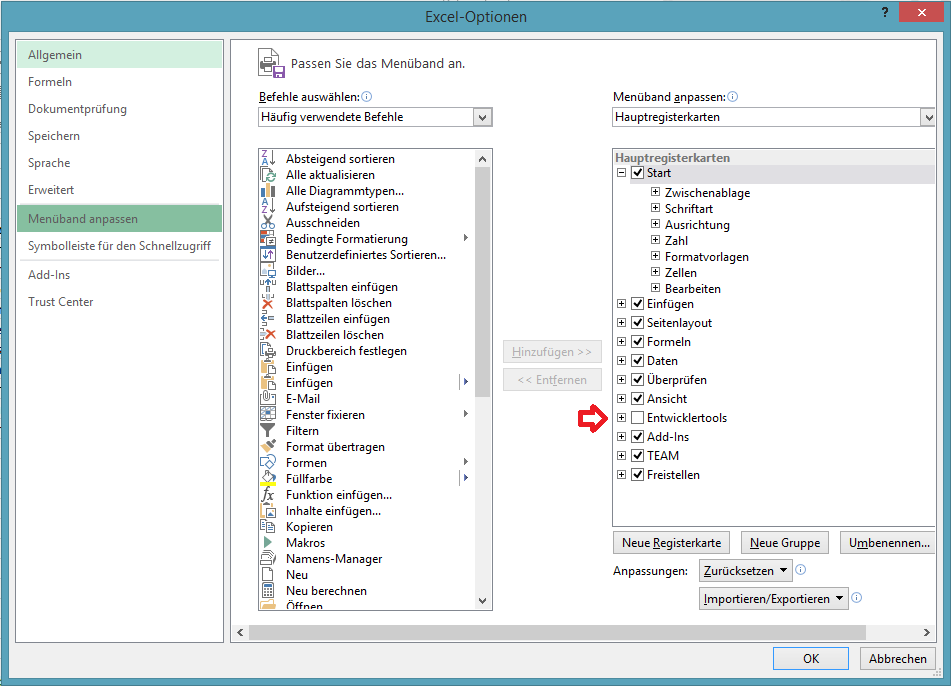Uncheck the Start tab checkbox
The image size is (951, 686).
(x=637, y=173)
